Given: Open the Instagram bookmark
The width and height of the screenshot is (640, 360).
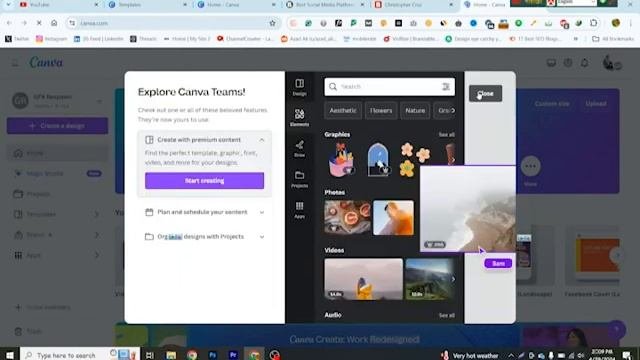Looking at the screenshot, I should coord(51,39).
